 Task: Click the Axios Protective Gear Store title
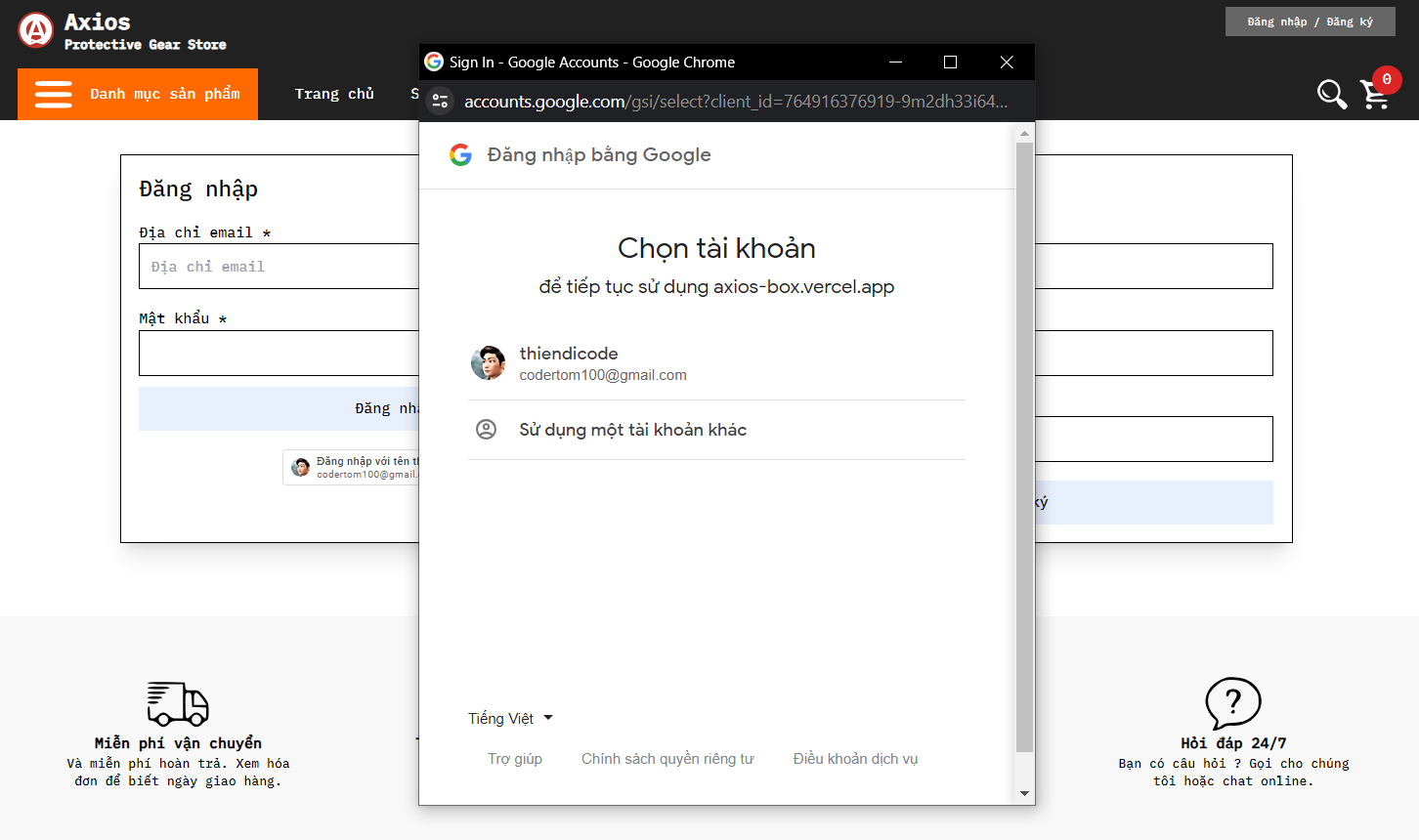145,30
